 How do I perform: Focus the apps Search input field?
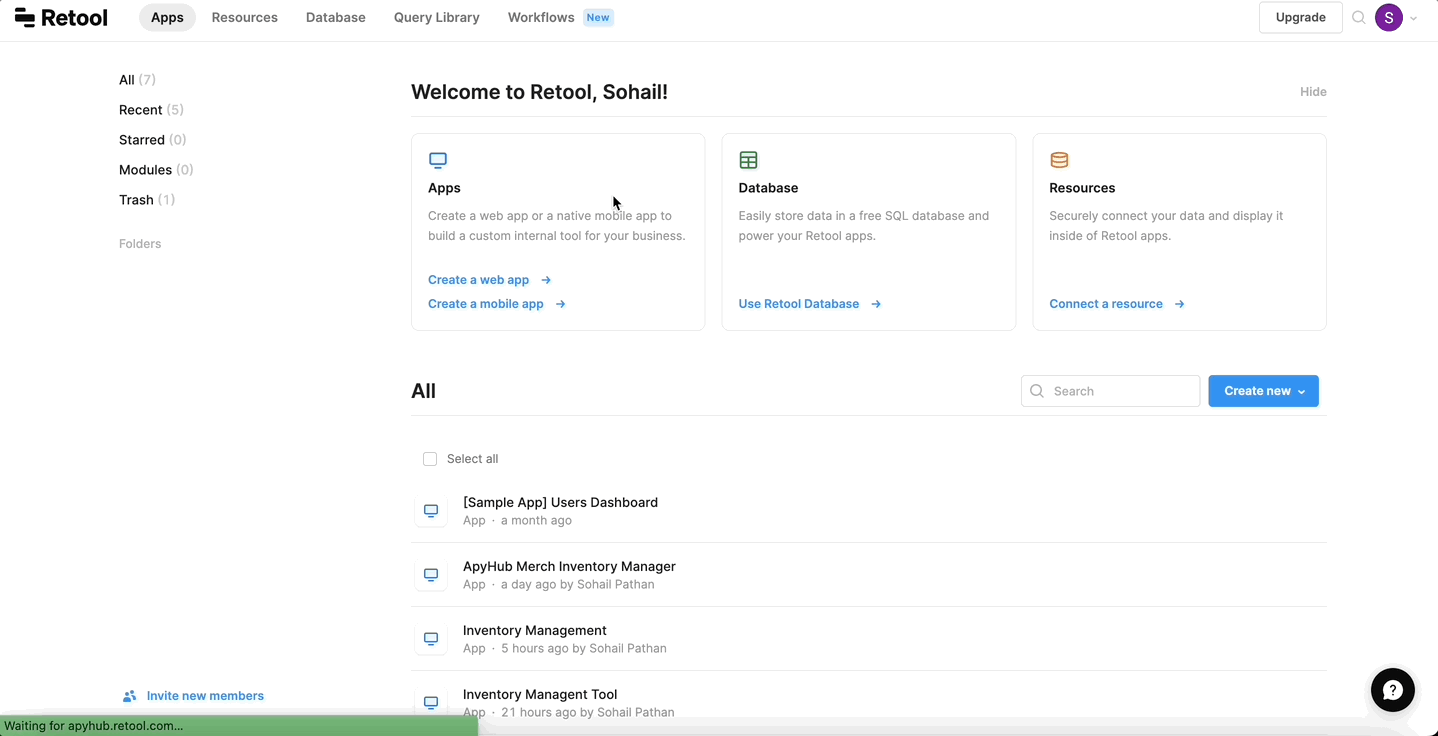(x=1110, y=391)
